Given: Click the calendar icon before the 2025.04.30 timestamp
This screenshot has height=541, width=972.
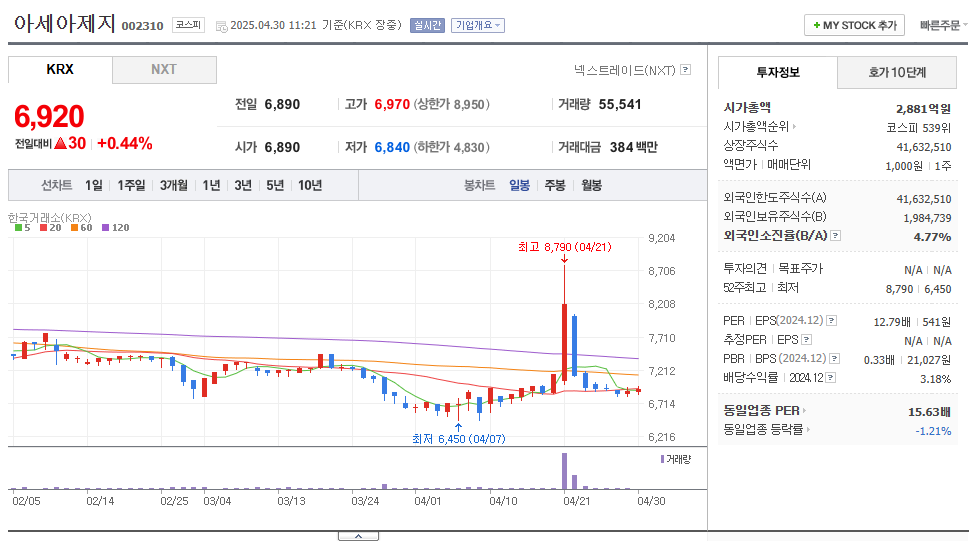Looking at the screenshot, I should [x=221, y=26].
